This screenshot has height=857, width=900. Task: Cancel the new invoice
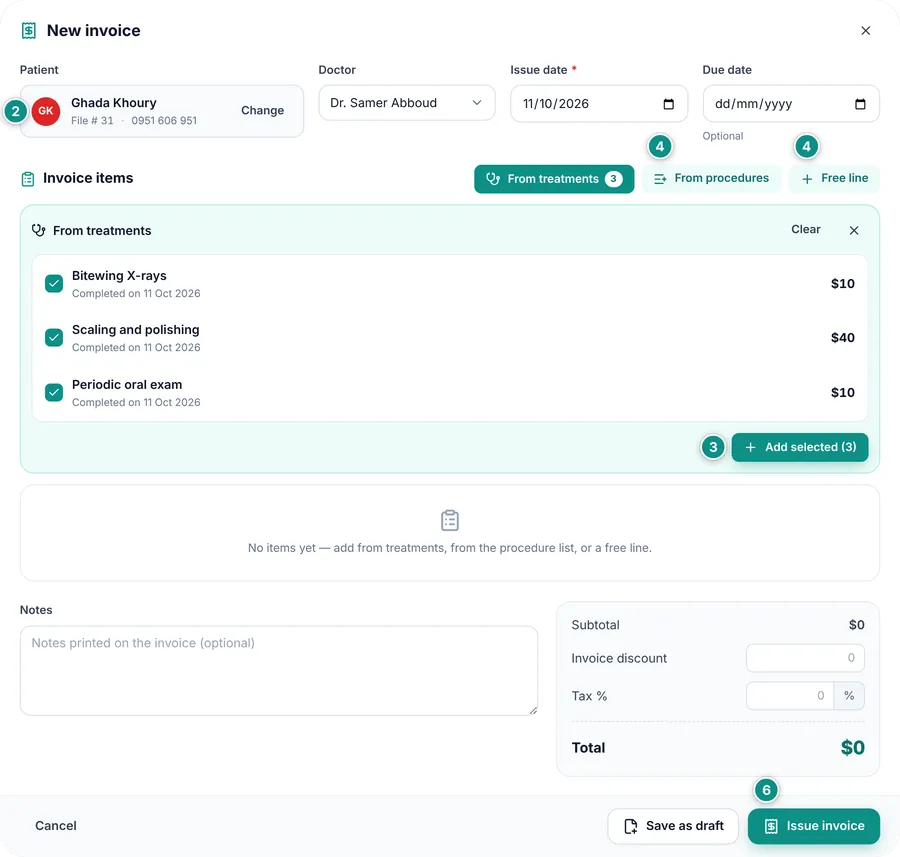tap(56, 825)
